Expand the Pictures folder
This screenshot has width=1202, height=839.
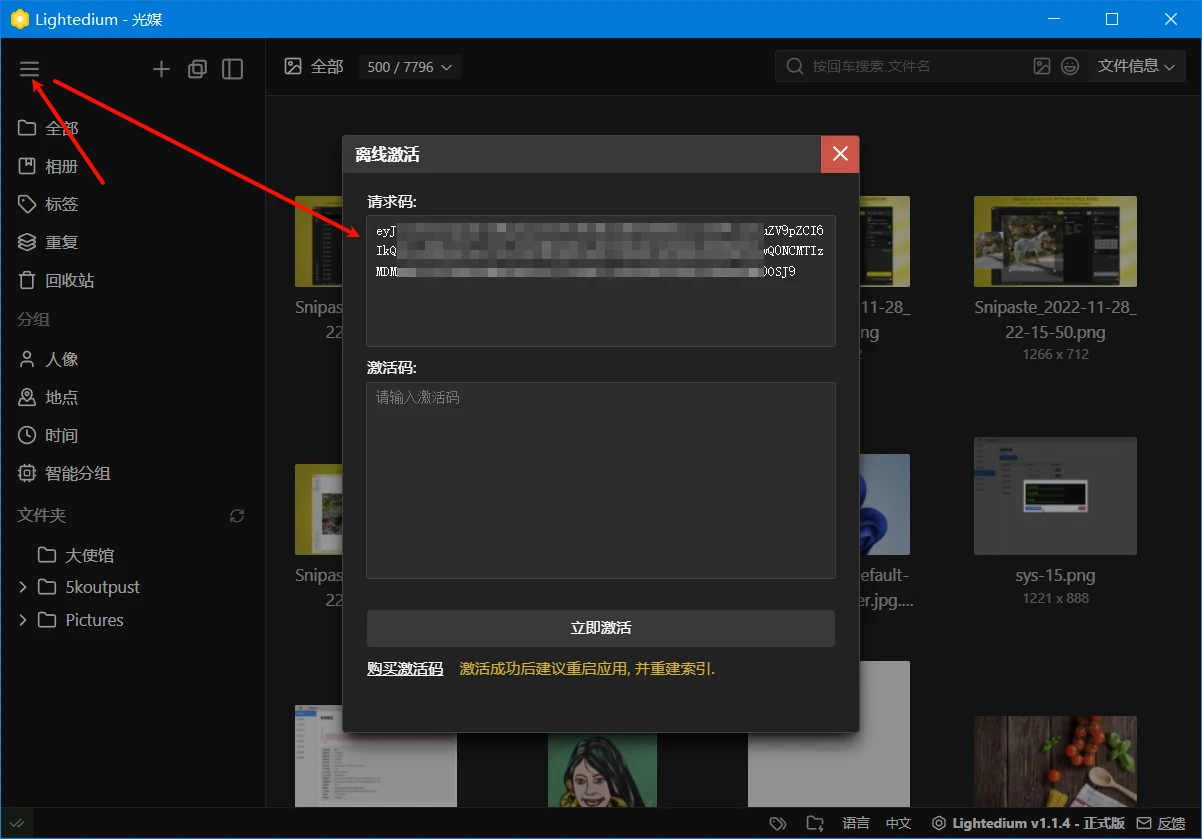pyautogui.click(x=23, y=620)
